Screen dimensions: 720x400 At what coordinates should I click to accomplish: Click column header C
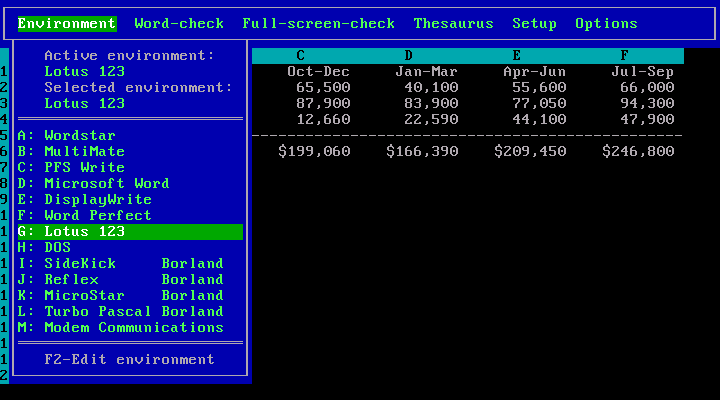click(x=301, y=56)
